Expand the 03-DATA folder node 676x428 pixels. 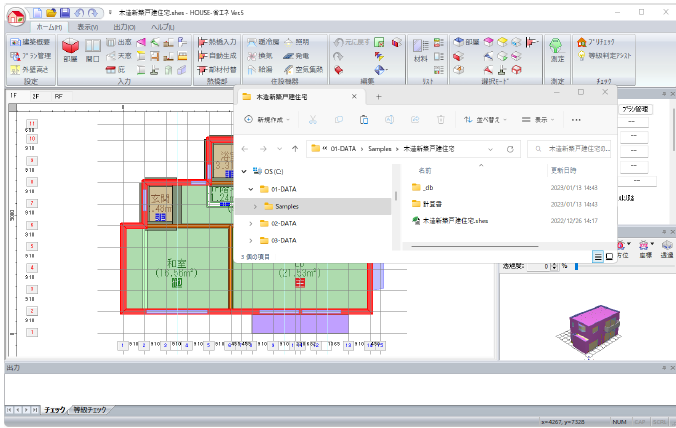tap(251, 241)
